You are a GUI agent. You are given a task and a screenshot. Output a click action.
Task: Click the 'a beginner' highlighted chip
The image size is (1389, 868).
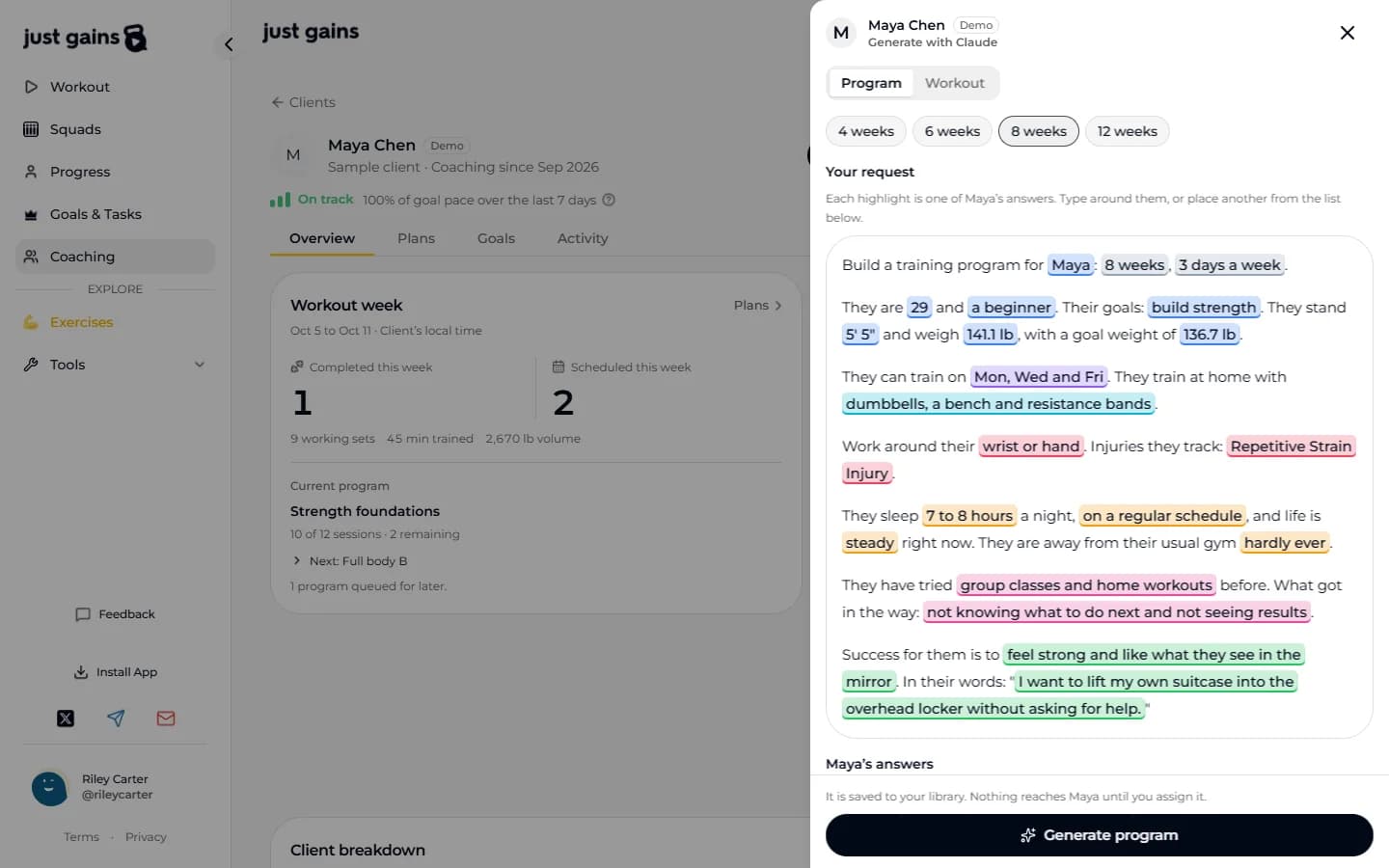(x=1011, y=308)
